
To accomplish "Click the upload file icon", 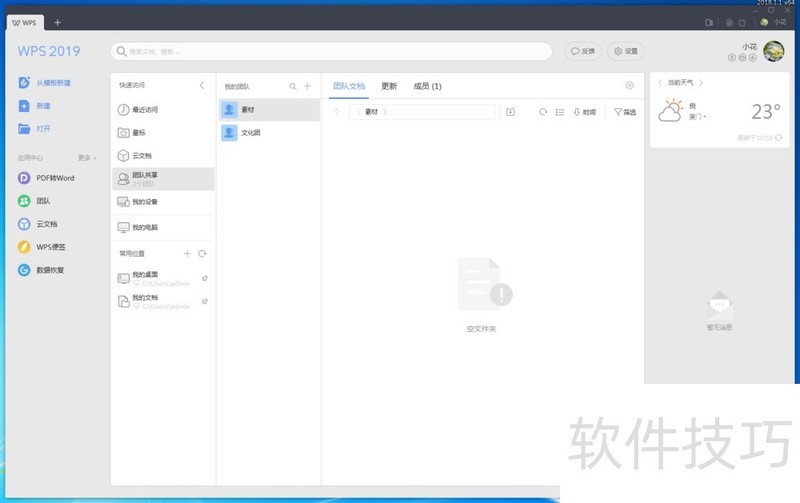I will pos(510,112).
